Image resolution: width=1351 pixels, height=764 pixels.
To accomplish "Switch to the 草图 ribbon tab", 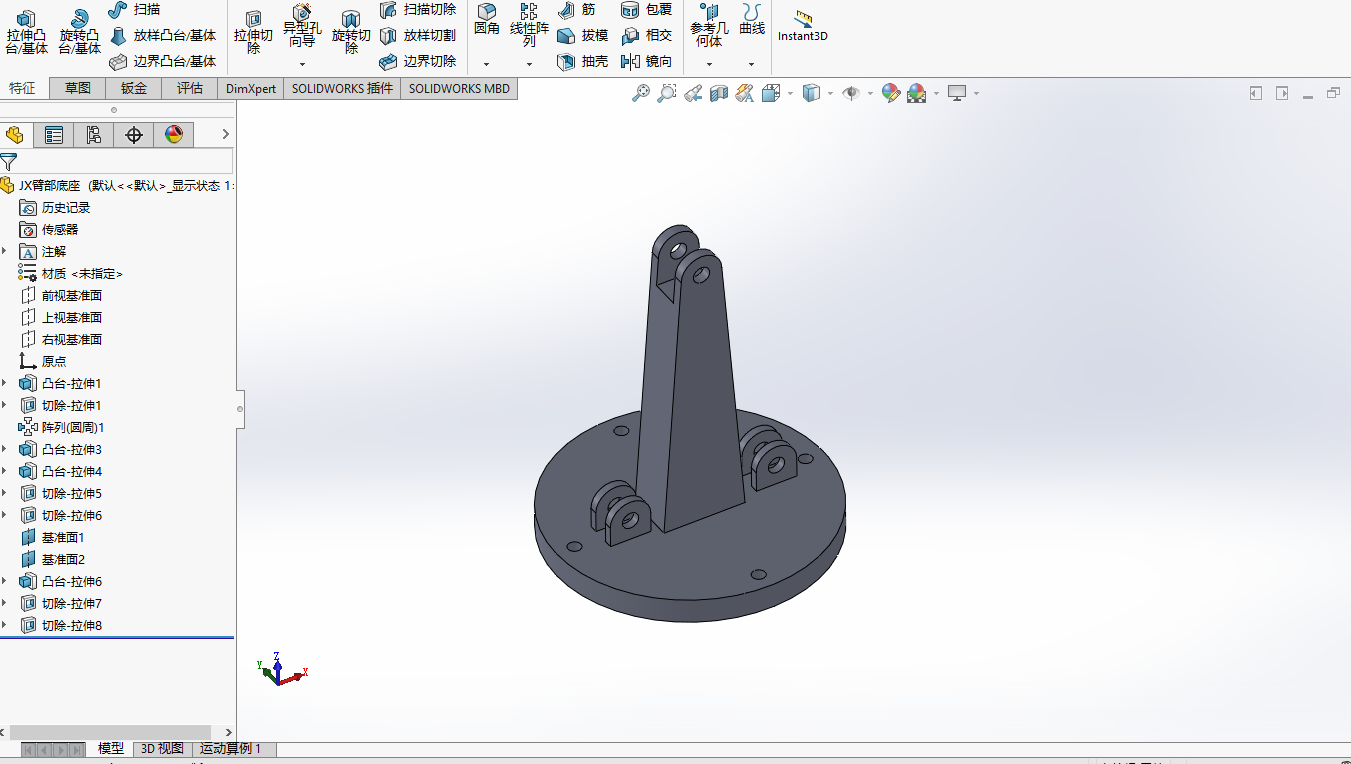I will (x=77, y=88).
